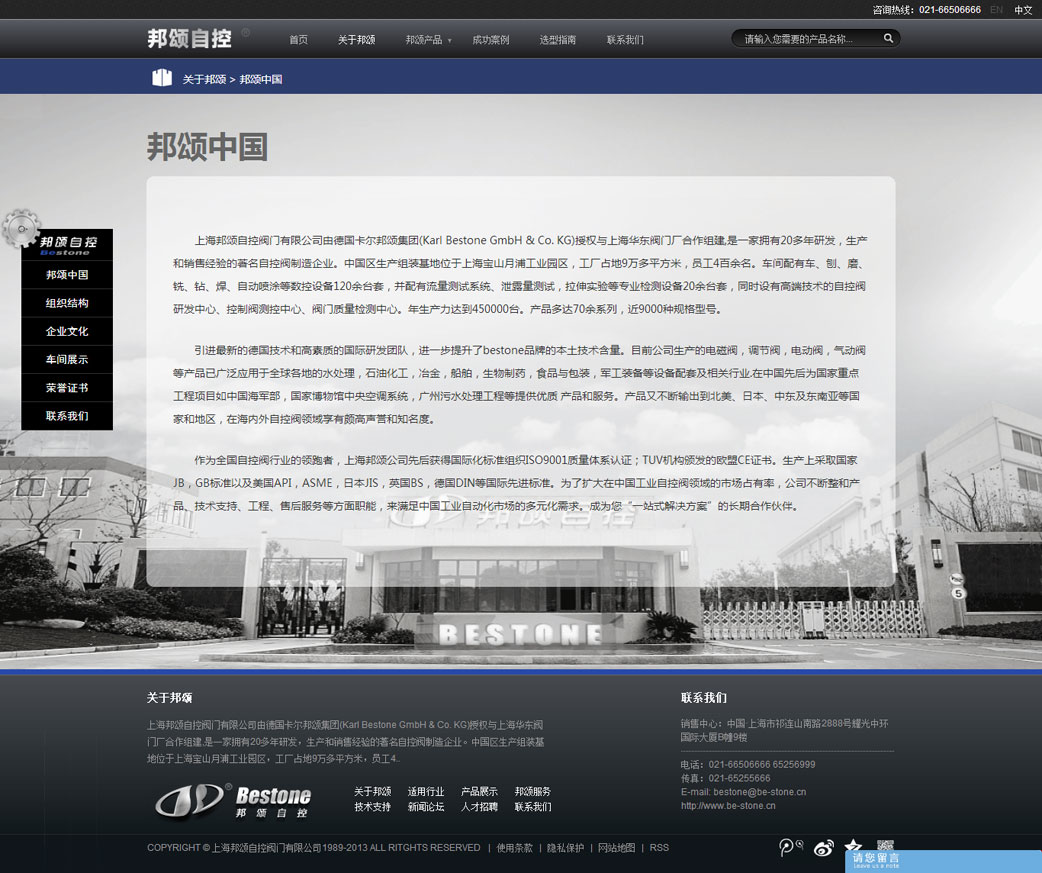Select 荣誉证书 in the sidebar menu
This screenshot has height=873, width=1042.
[x=67, y=387]
